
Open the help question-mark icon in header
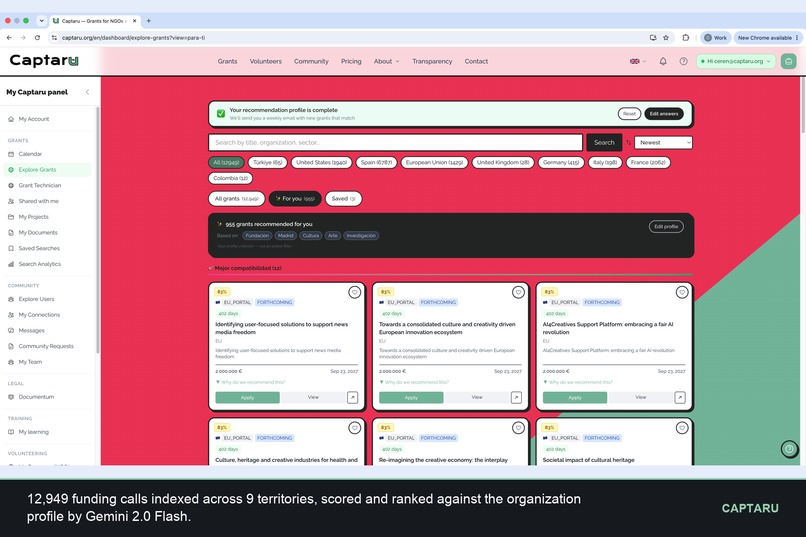[683, 61]
